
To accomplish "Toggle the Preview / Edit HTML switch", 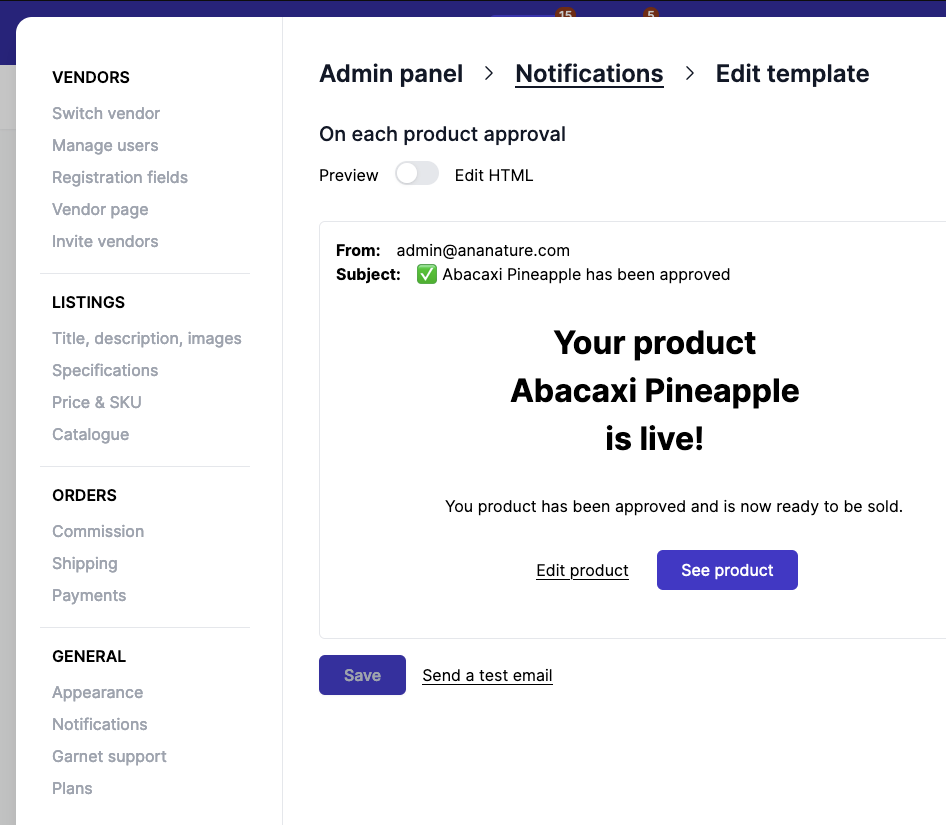I will click(x=416, y=175).
